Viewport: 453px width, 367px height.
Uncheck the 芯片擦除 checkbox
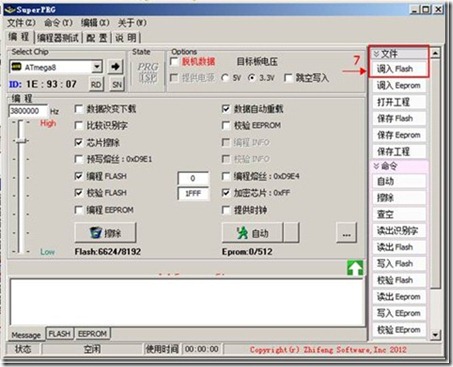[x=79, y=143]
